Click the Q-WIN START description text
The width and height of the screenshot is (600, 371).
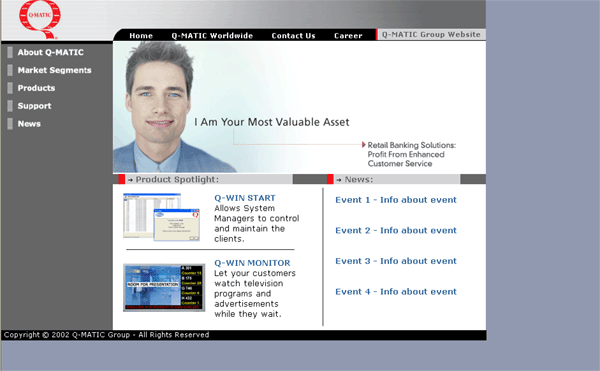click(256, 223)
